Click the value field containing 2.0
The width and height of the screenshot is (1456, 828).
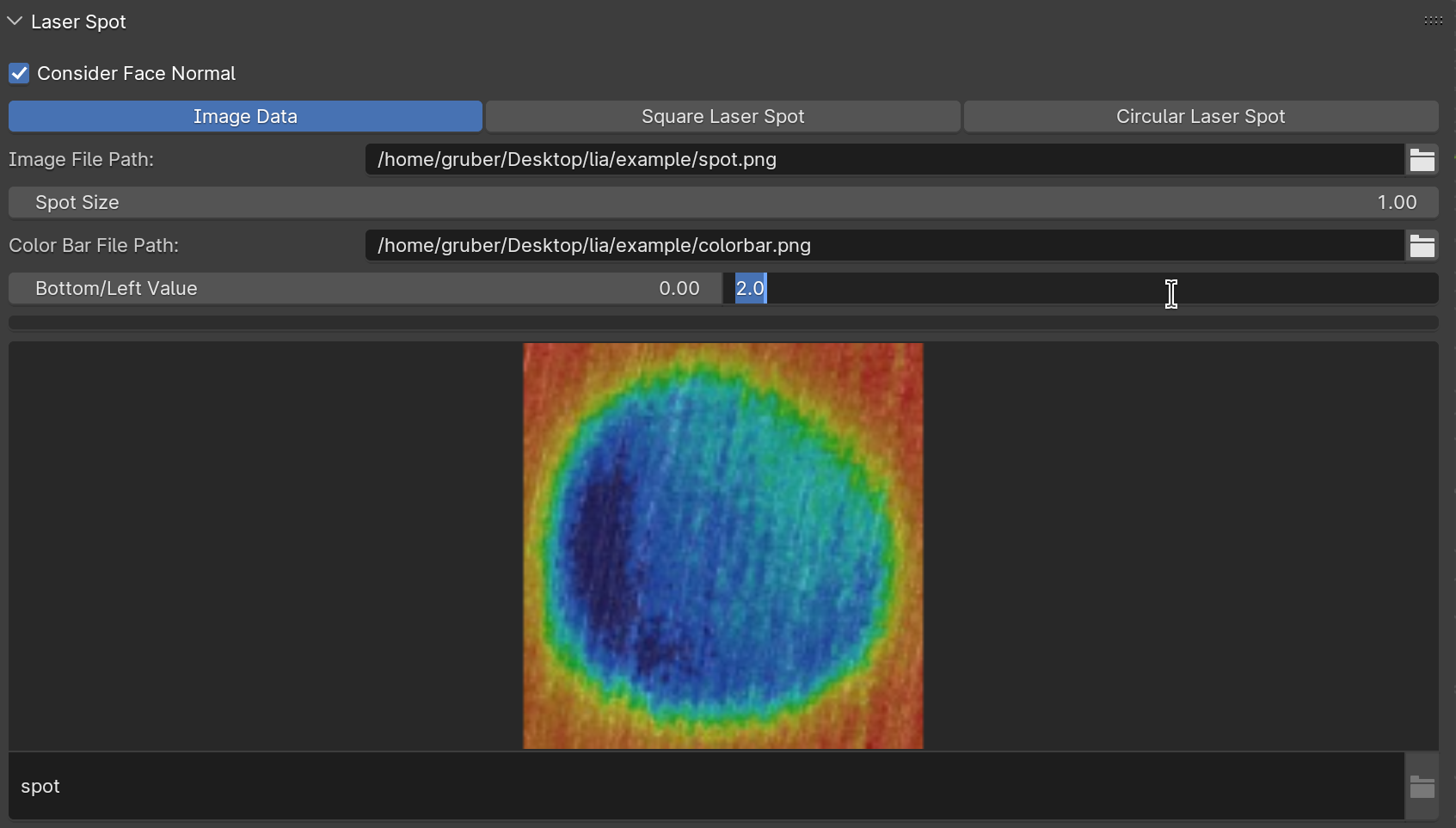[x=1081, y=288]
